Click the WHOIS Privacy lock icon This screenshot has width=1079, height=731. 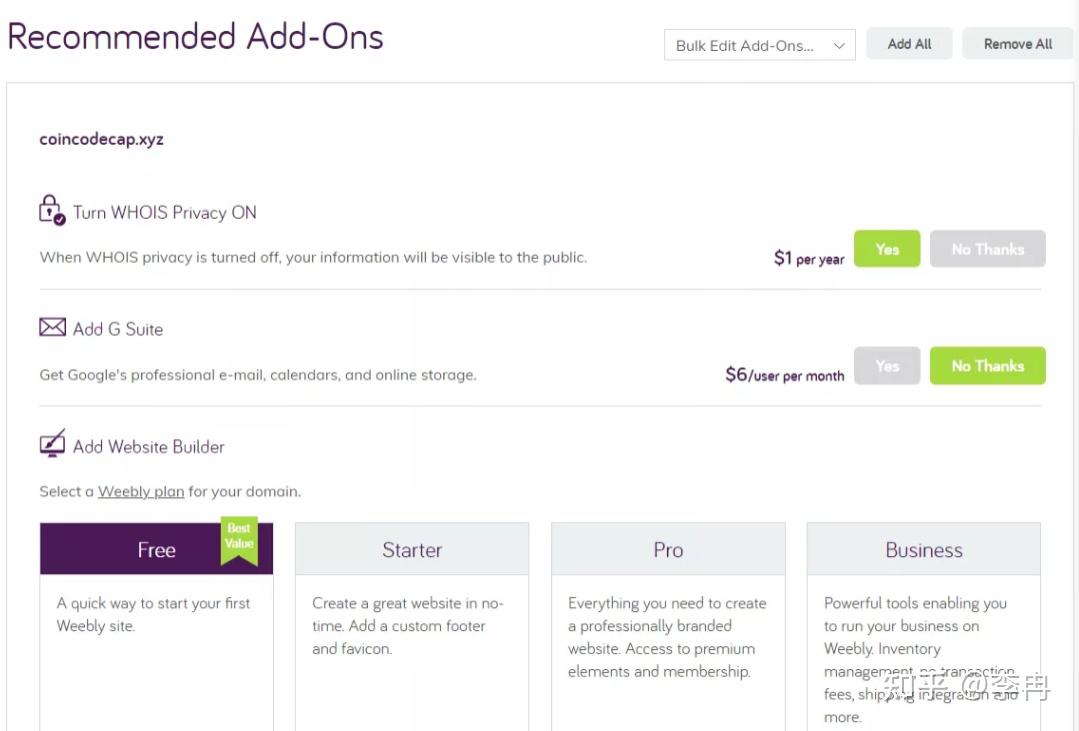click(x=51, y=210)
